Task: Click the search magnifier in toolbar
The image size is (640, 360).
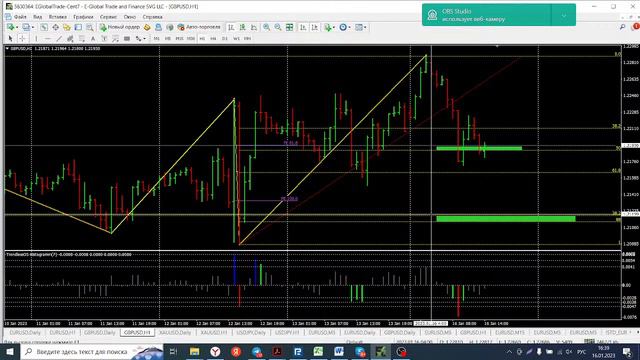Action: [622, 27]
